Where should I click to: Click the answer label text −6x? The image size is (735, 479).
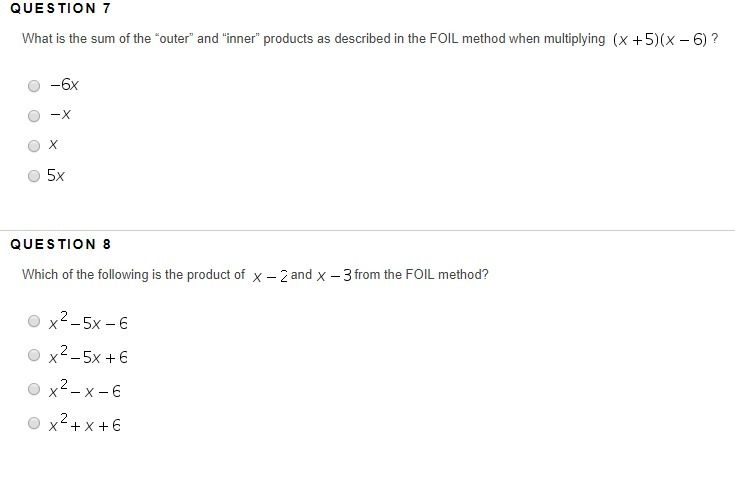(x=64, y=85)
